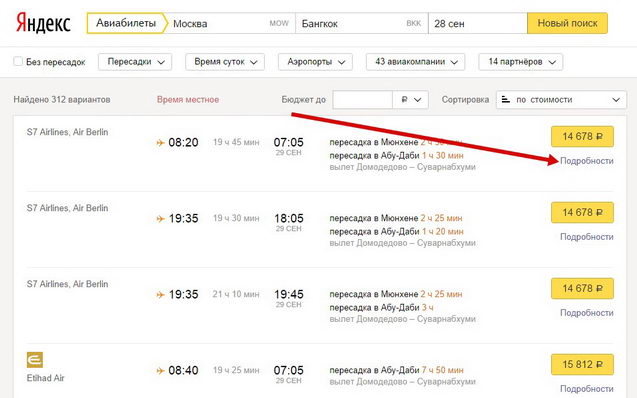Open the Аэропорты filter dropdown

(x=315, y=62)
